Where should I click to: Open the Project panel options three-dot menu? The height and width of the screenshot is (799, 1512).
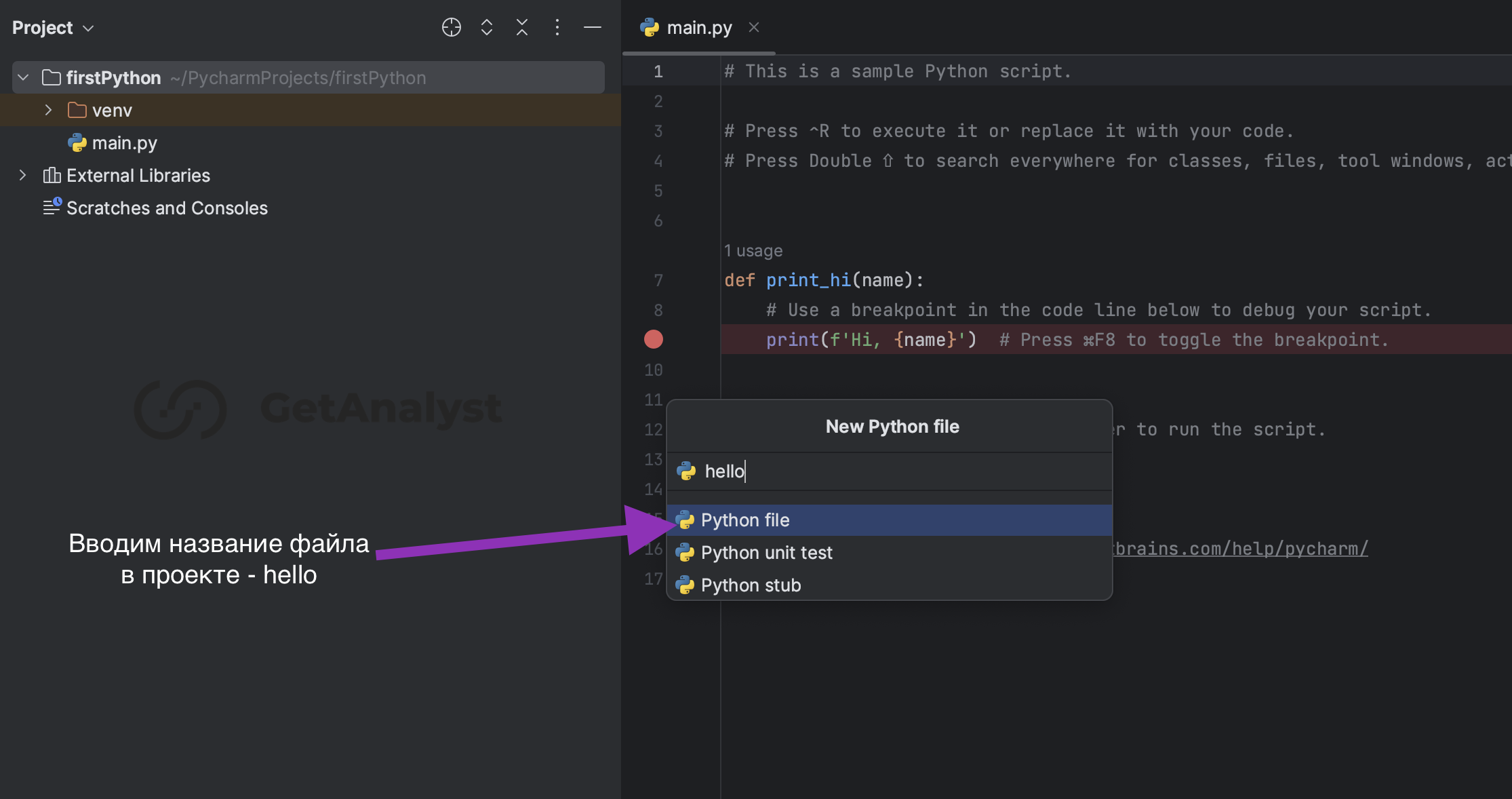pos(557,27)
